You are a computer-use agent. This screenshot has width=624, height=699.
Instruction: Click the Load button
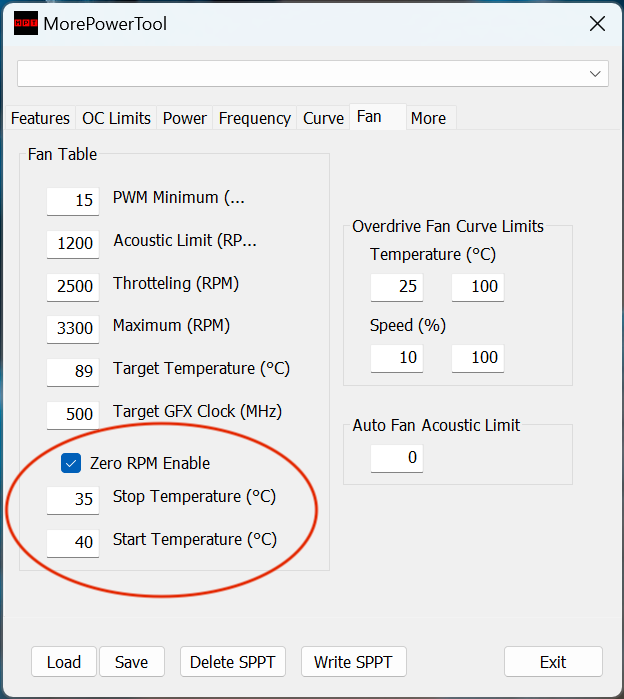click(64, 662)
